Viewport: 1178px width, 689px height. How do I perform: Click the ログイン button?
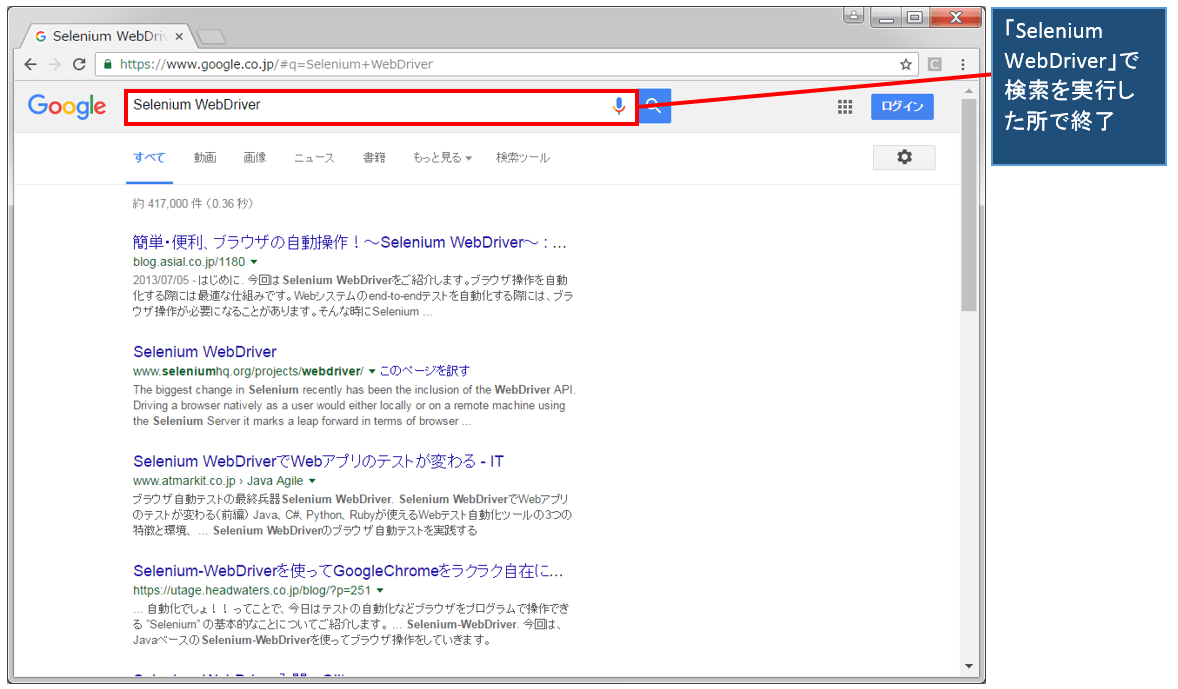(902, 107)
